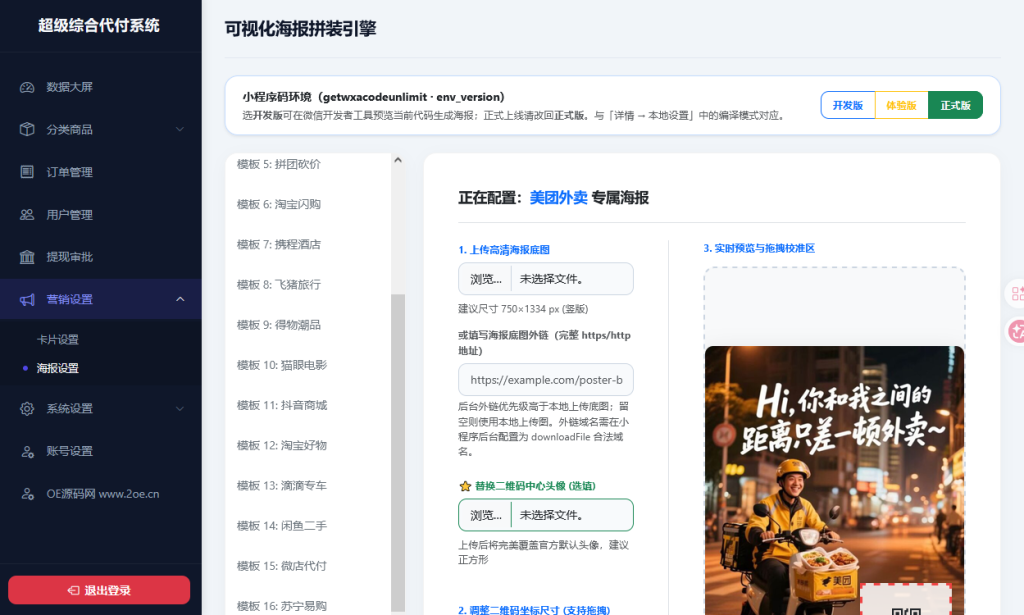Click the 账号设置 user icon

[27, 451]
